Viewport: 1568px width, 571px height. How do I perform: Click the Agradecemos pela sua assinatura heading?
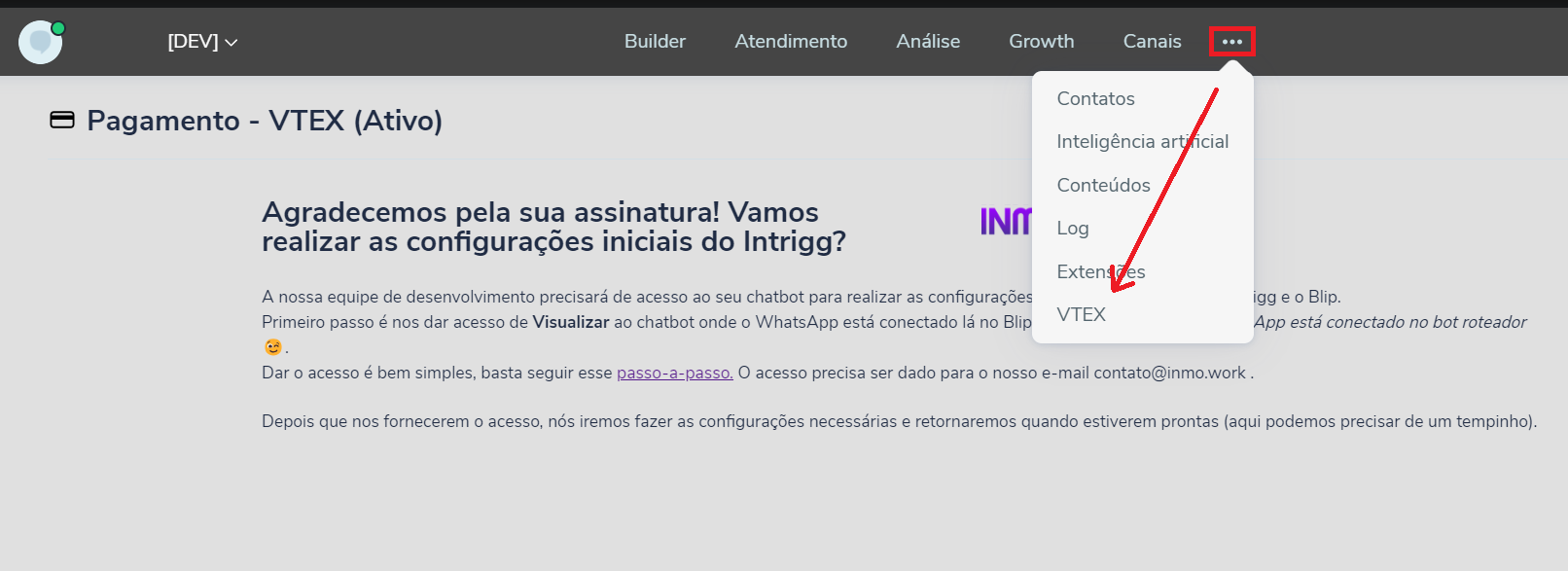(553, 227)
